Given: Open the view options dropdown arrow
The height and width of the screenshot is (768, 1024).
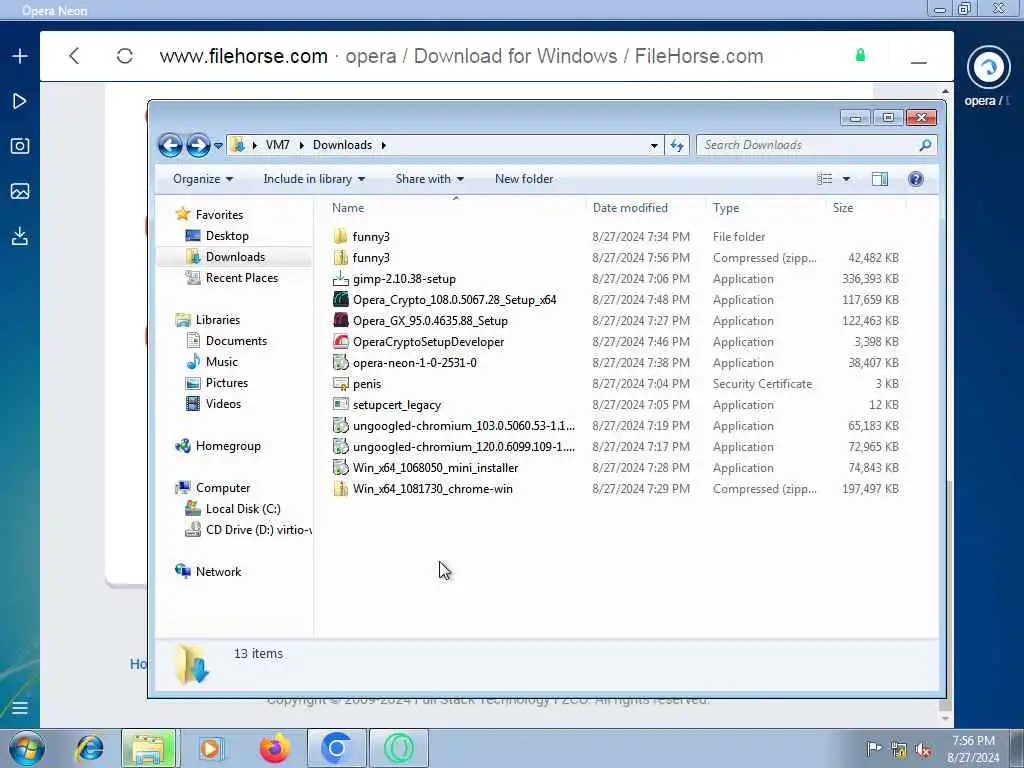Looking at the screenshot, I should (x=846, y=179).
